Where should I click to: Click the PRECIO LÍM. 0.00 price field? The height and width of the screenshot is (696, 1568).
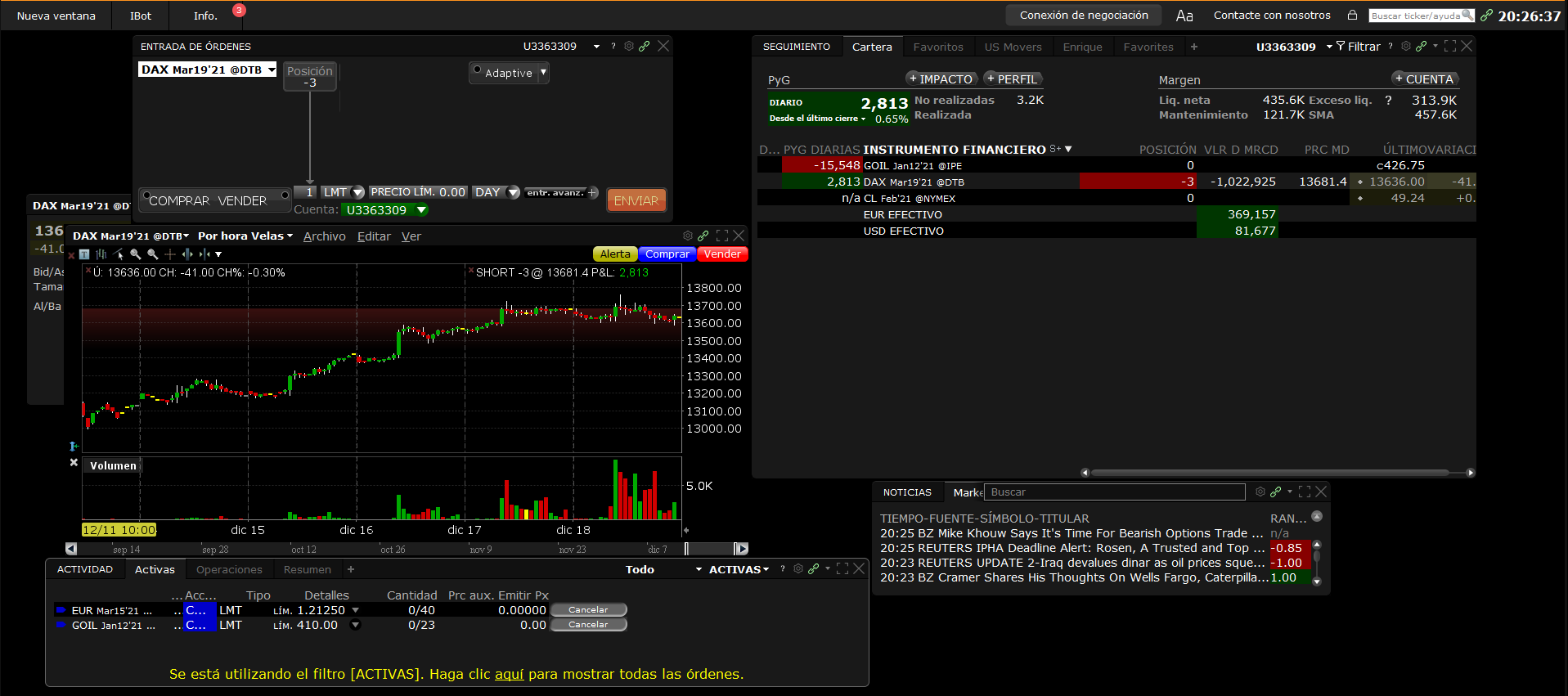click(418, 192)
